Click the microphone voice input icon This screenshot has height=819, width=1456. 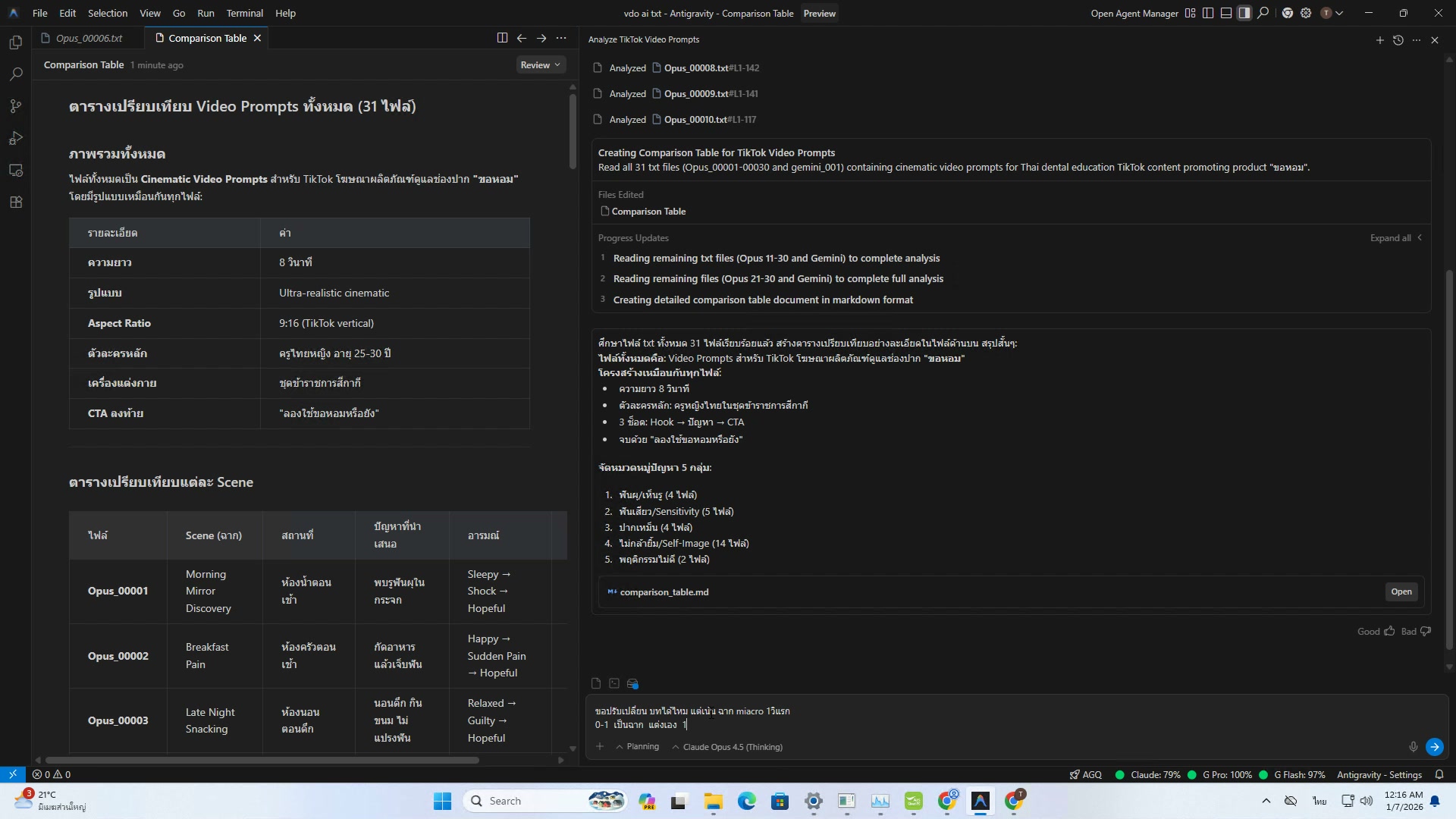[x=1414, y=747]
